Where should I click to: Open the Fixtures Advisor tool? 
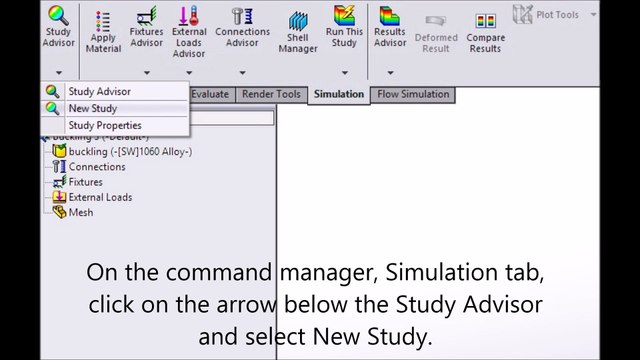(x=146, y=27)
